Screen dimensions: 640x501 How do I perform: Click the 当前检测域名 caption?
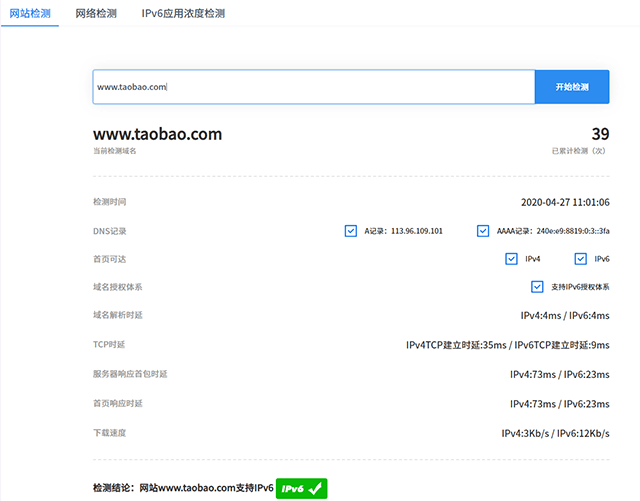pyautogui.click(x=115, y=151)
